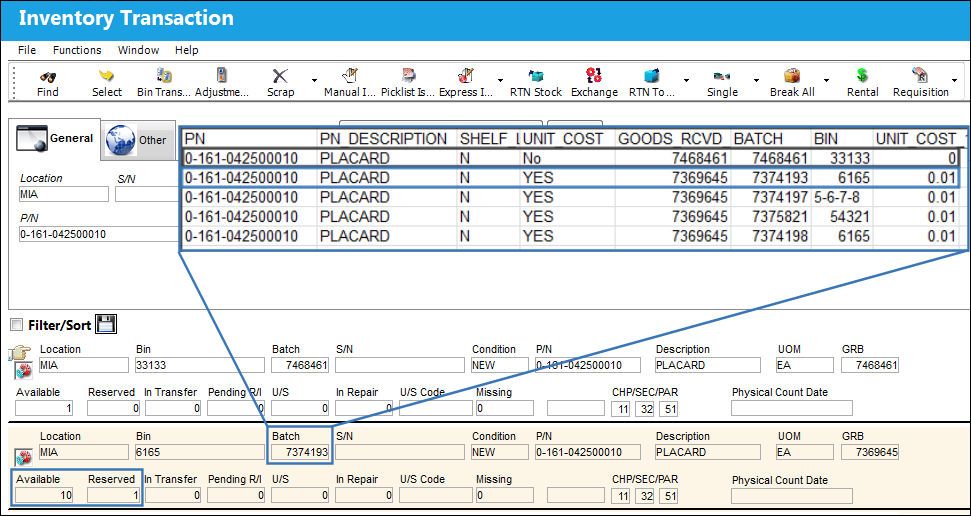
Task: Open the Help menu
Action: [x=186, y=50]
